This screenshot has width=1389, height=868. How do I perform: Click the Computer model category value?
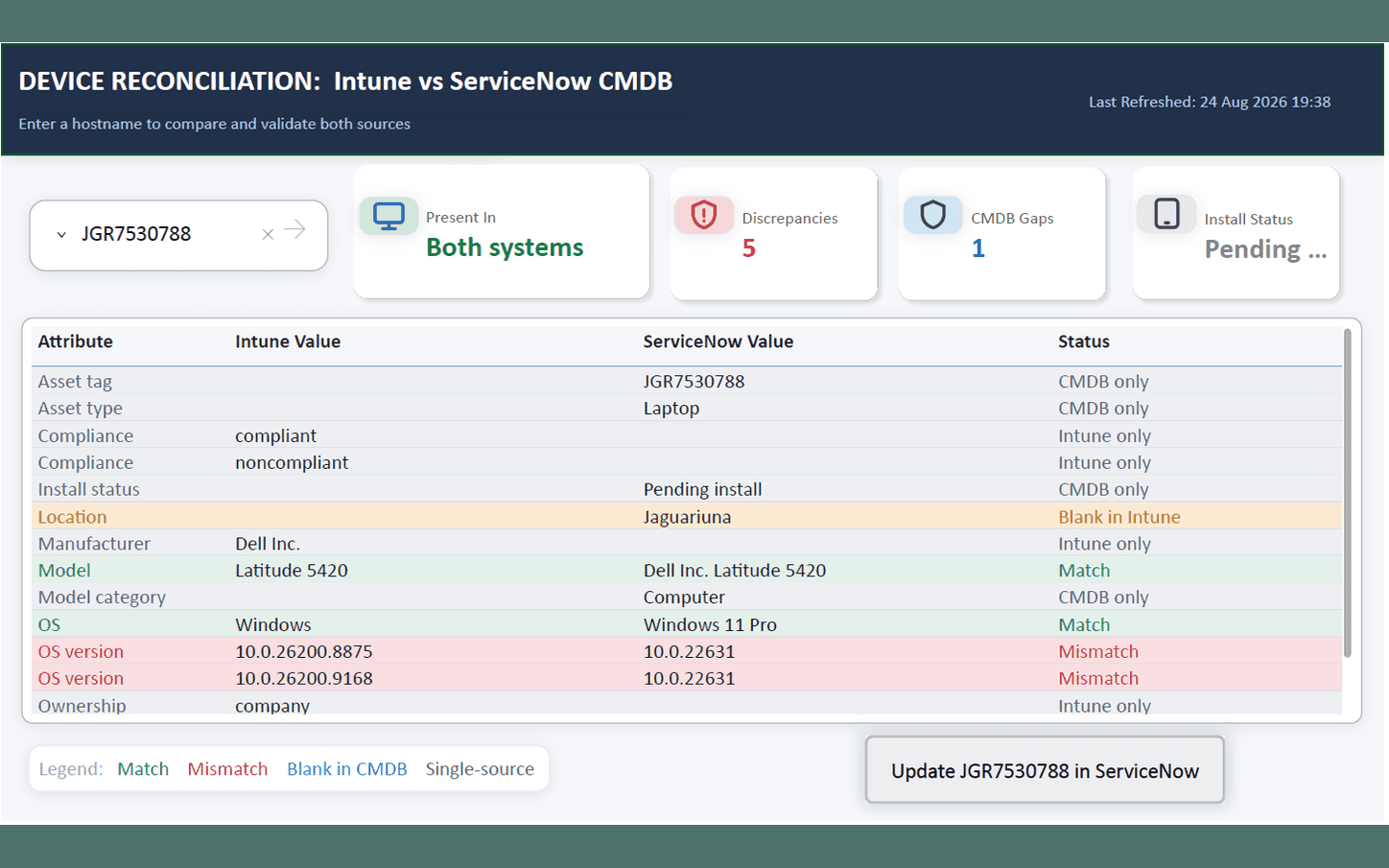pyautogui.click(x=684, y=598)
